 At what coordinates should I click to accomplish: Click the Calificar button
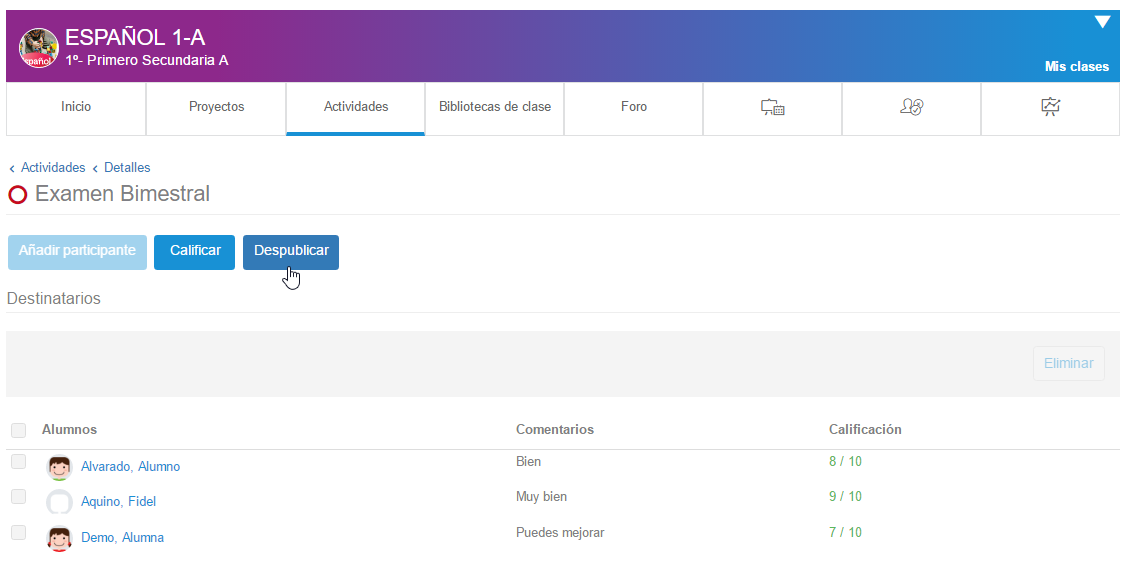pos(195,252)
